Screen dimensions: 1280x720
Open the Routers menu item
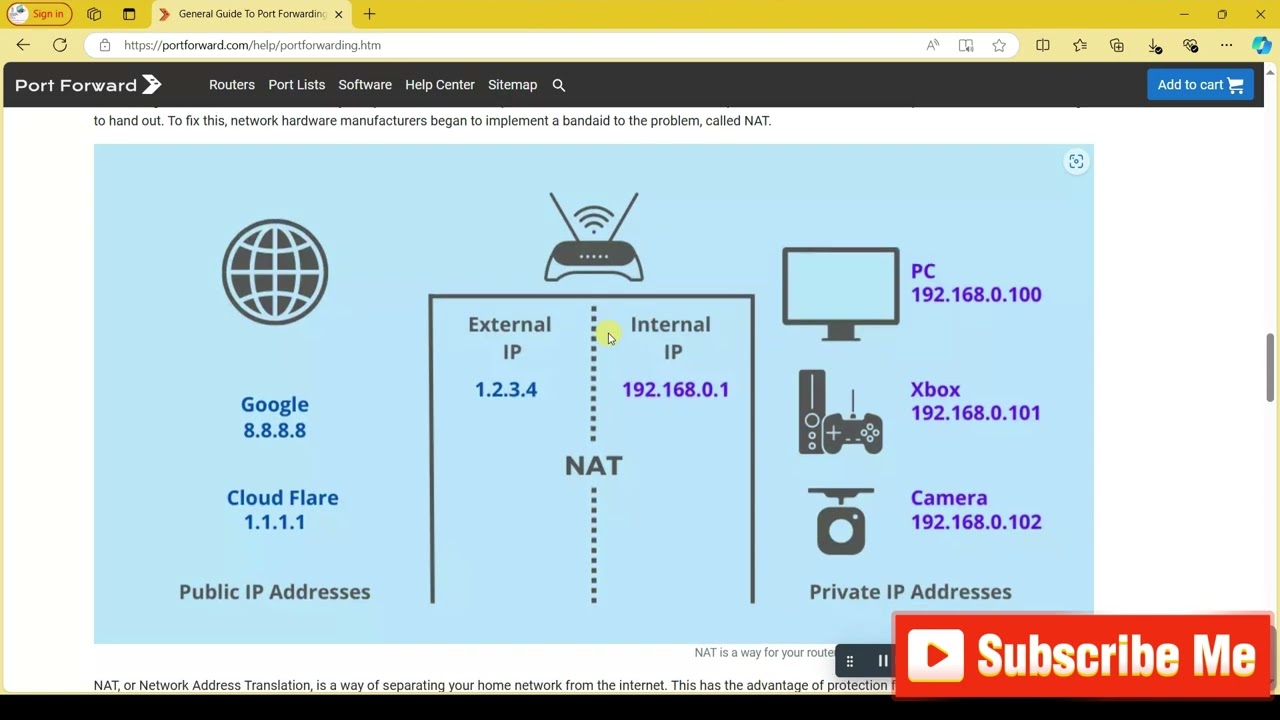pos(232,85)
